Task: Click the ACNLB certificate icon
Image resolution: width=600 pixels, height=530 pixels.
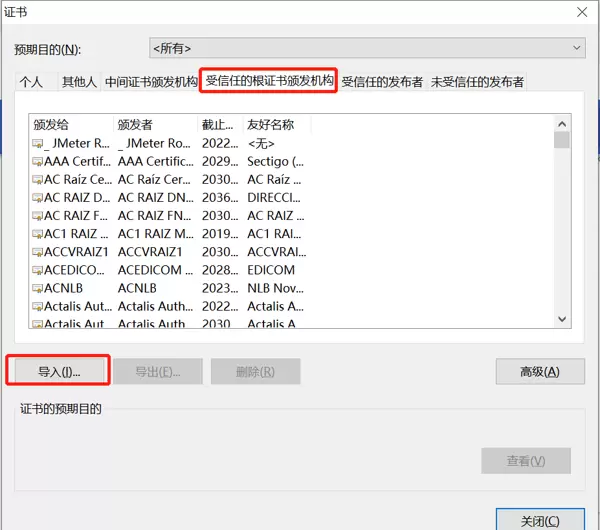Action: (x=37, y=288)
